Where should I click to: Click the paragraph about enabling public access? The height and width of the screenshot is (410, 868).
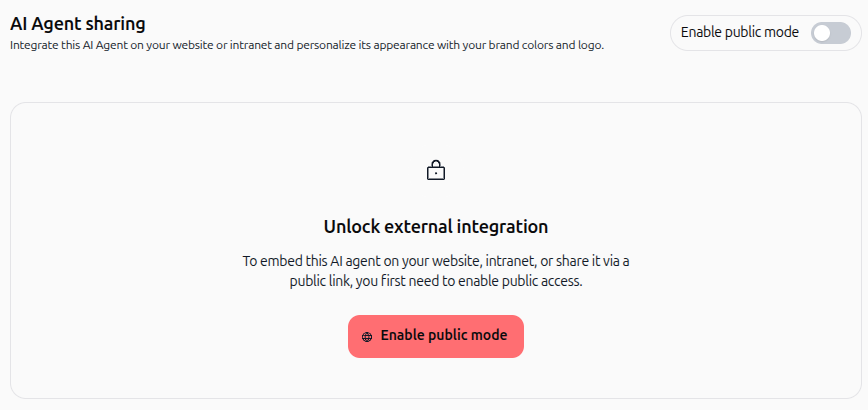coord(436,271)
